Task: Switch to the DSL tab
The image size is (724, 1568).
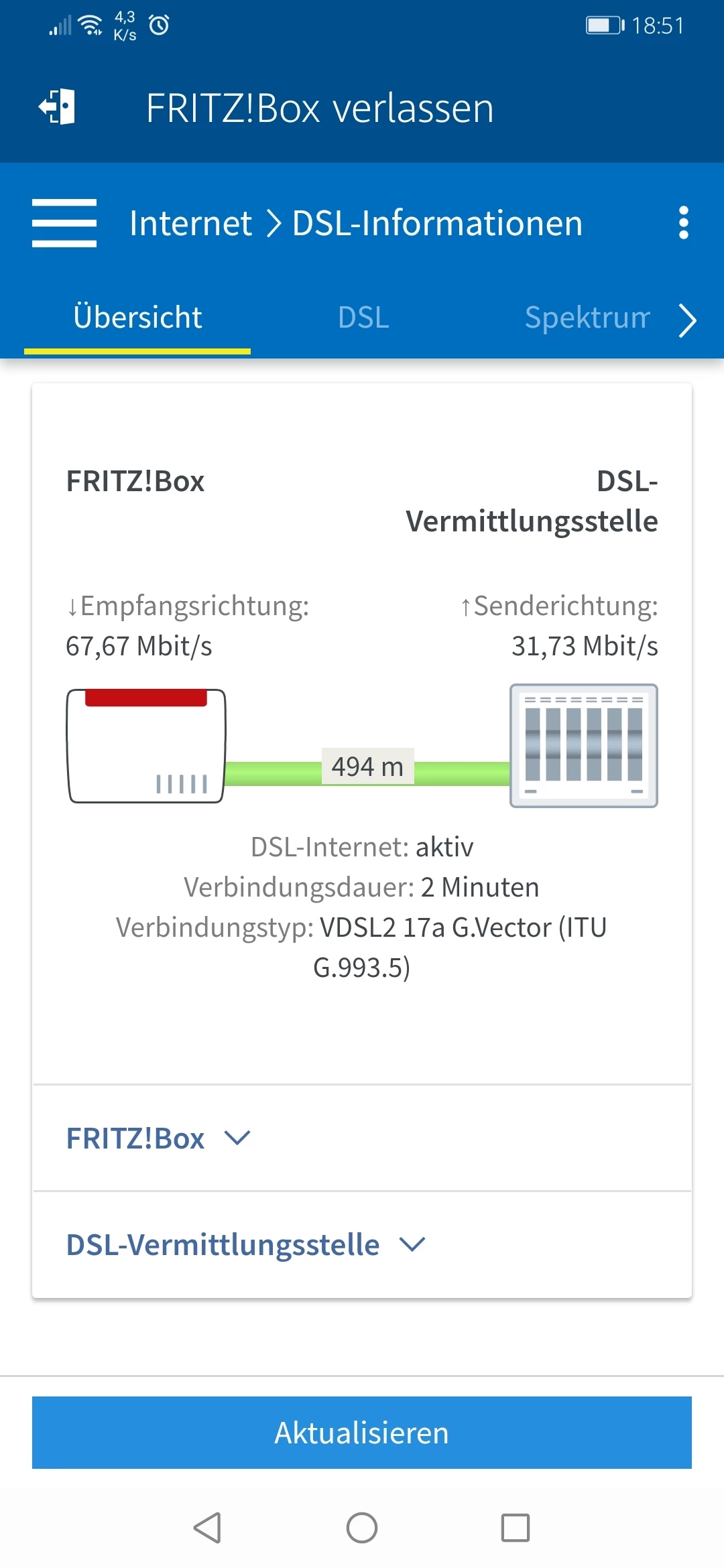Action: [363, 318]
